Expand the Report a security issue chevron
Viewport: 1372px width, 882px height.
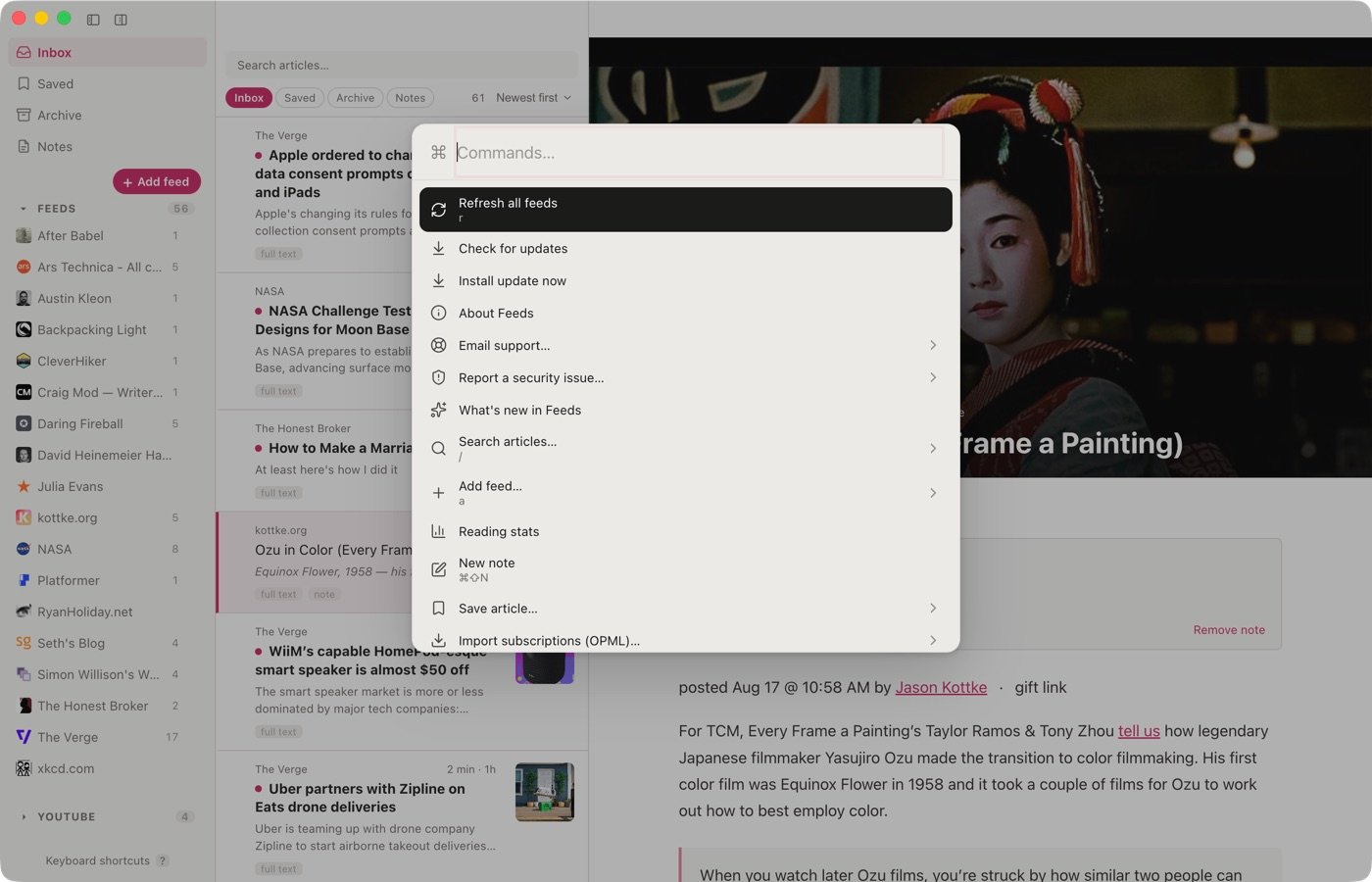(x=933, y=378)
